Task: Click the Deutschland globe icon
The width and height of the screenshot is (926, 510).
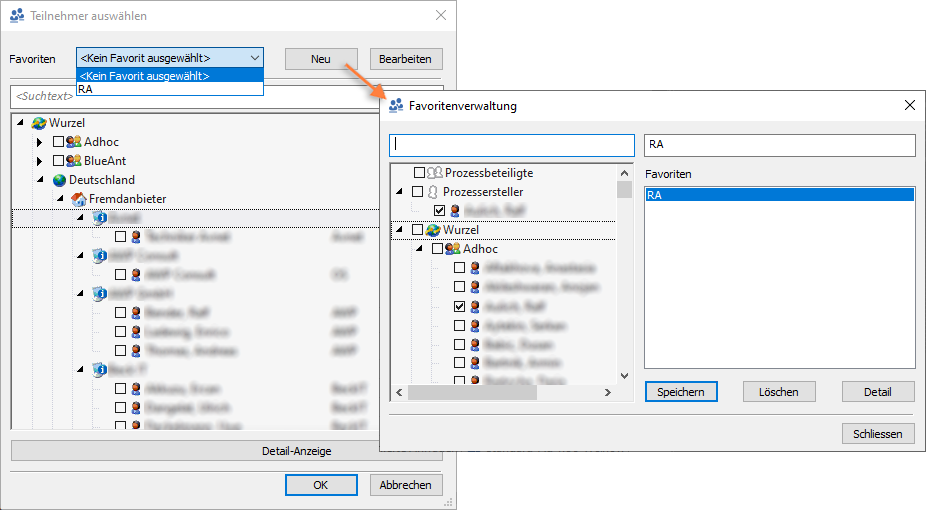Action: pos(59,180)
